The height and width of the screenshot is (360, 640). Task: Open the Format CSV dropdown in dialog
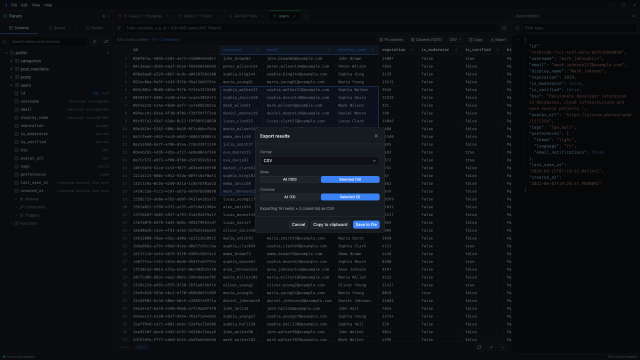coord(320,161)
